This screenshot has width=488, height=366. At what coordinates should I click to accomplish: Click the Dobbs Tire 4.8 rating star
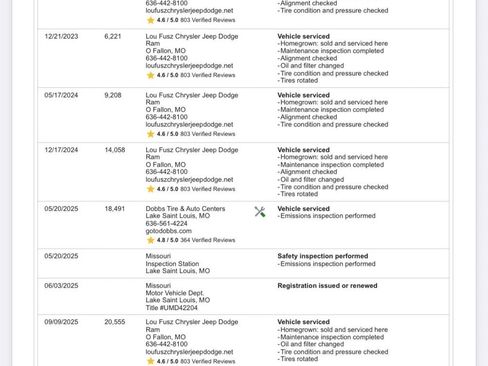tap(150, 240)
